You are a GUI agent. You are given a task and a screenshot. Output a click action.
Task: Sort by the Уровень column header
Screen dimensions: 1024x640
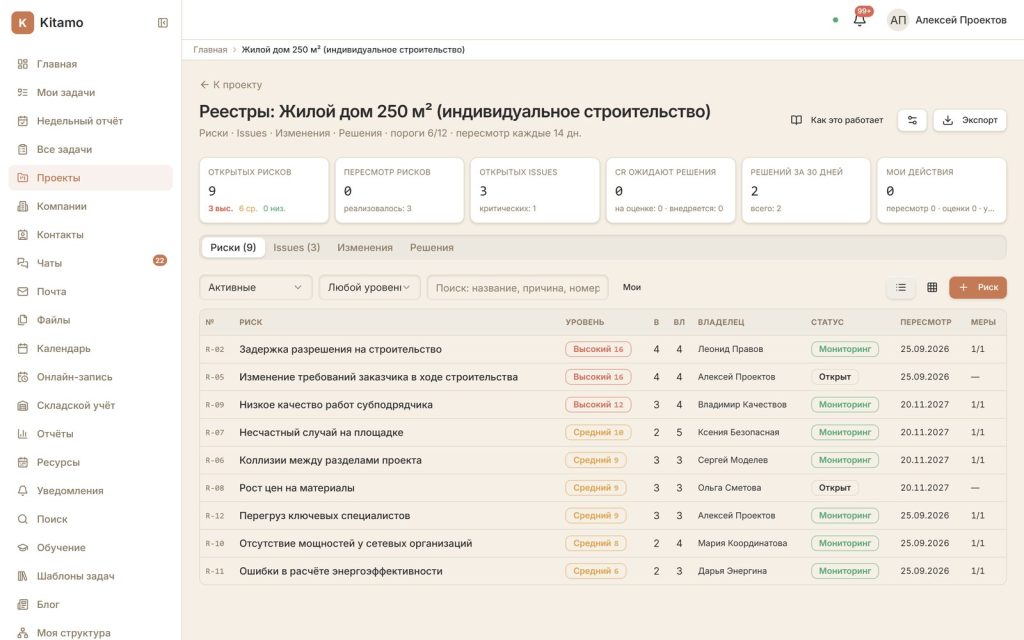point(584,322)
